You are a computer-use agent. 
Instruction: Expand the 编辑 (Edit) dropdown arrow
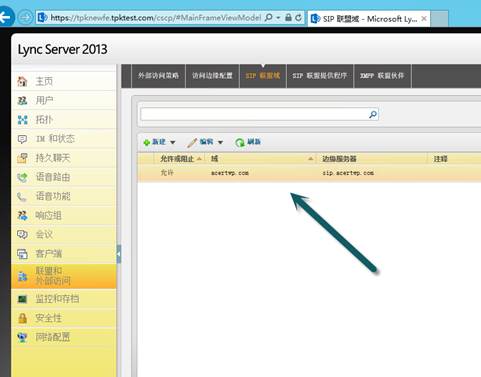220,142
